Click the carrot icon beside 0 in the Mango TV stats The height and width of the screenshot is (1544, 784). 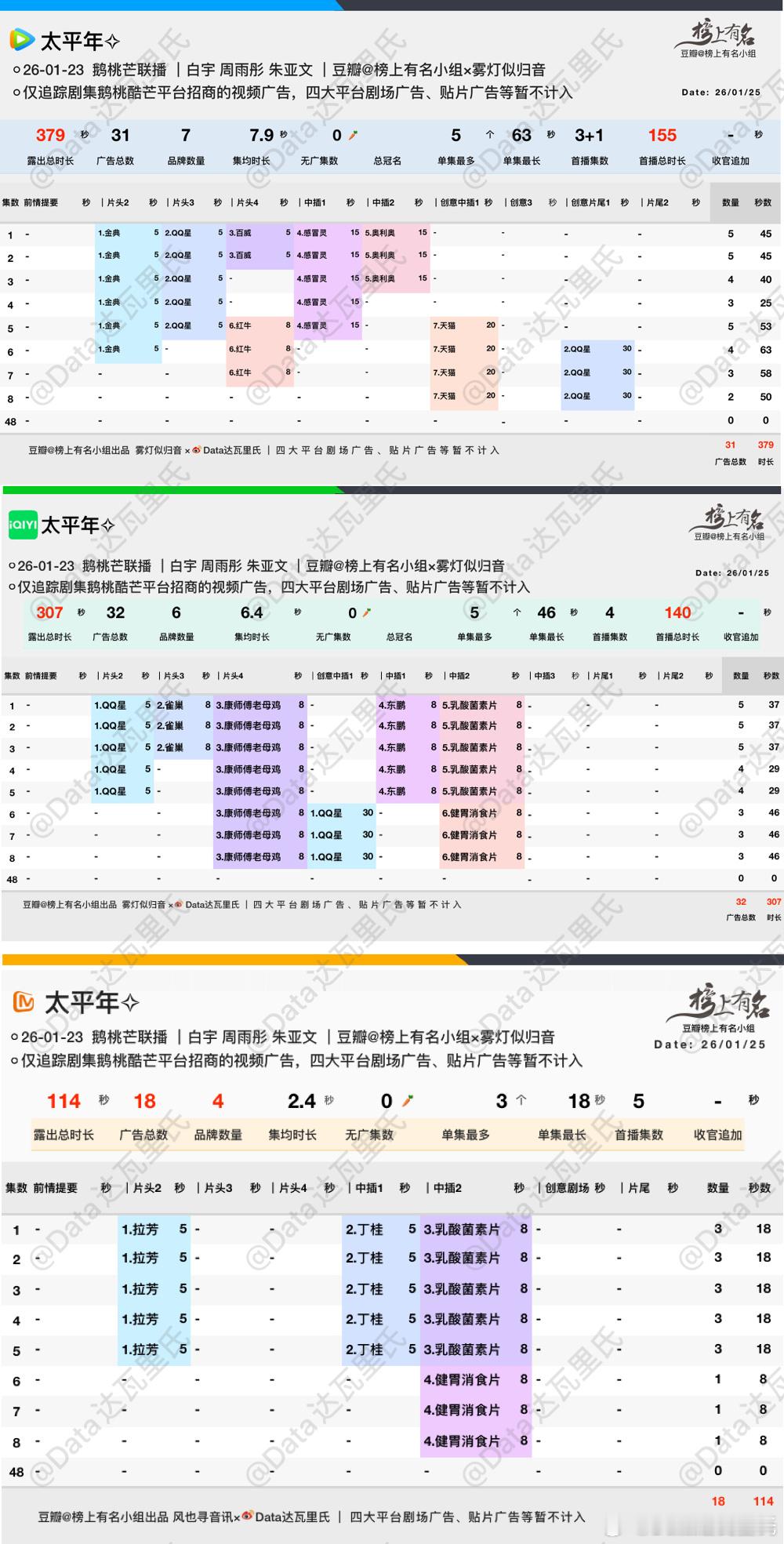(407, 1101)
